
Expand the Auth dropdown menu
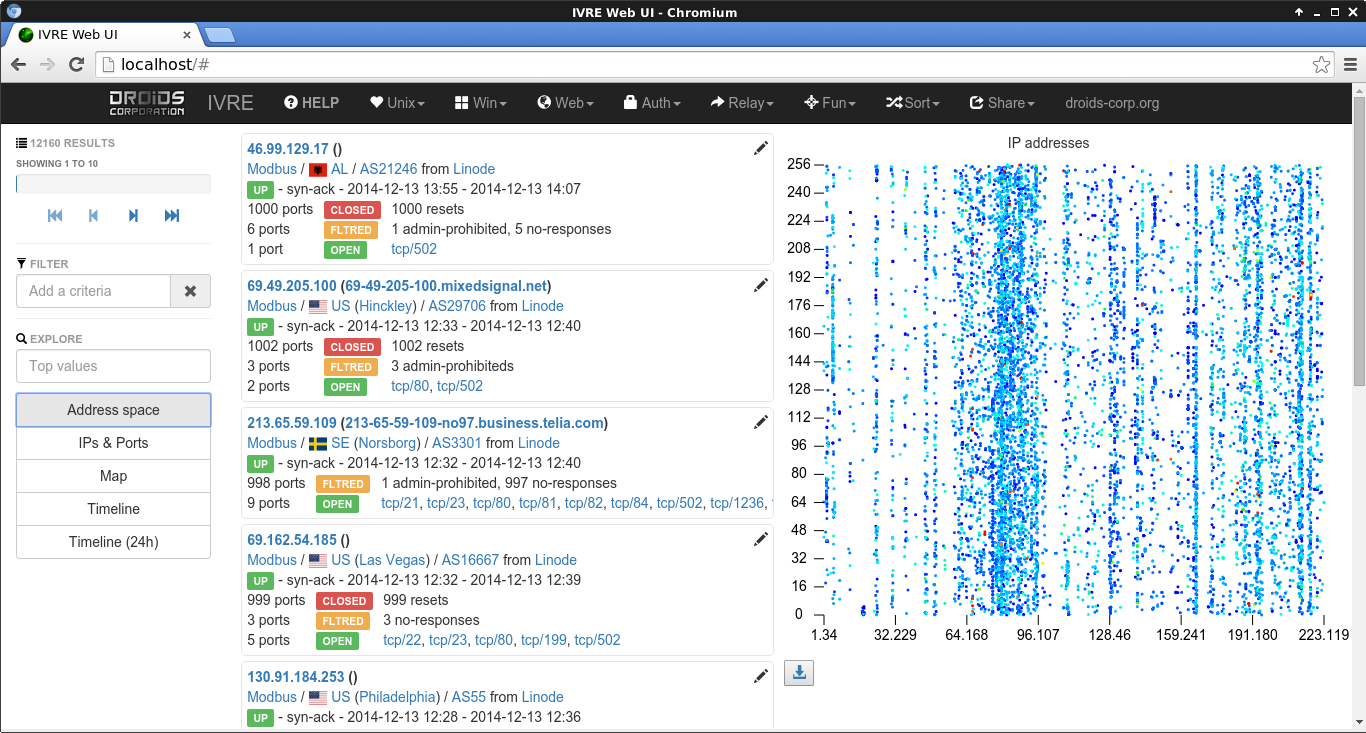(652, 103)
